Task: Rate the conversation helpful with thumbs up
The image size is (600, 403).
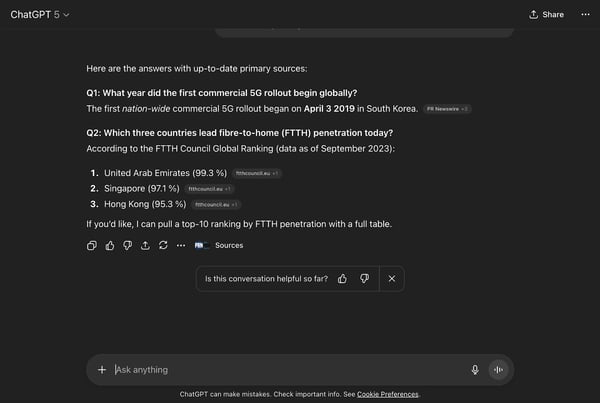Action: pyautogui.click(x=342, y=279)
